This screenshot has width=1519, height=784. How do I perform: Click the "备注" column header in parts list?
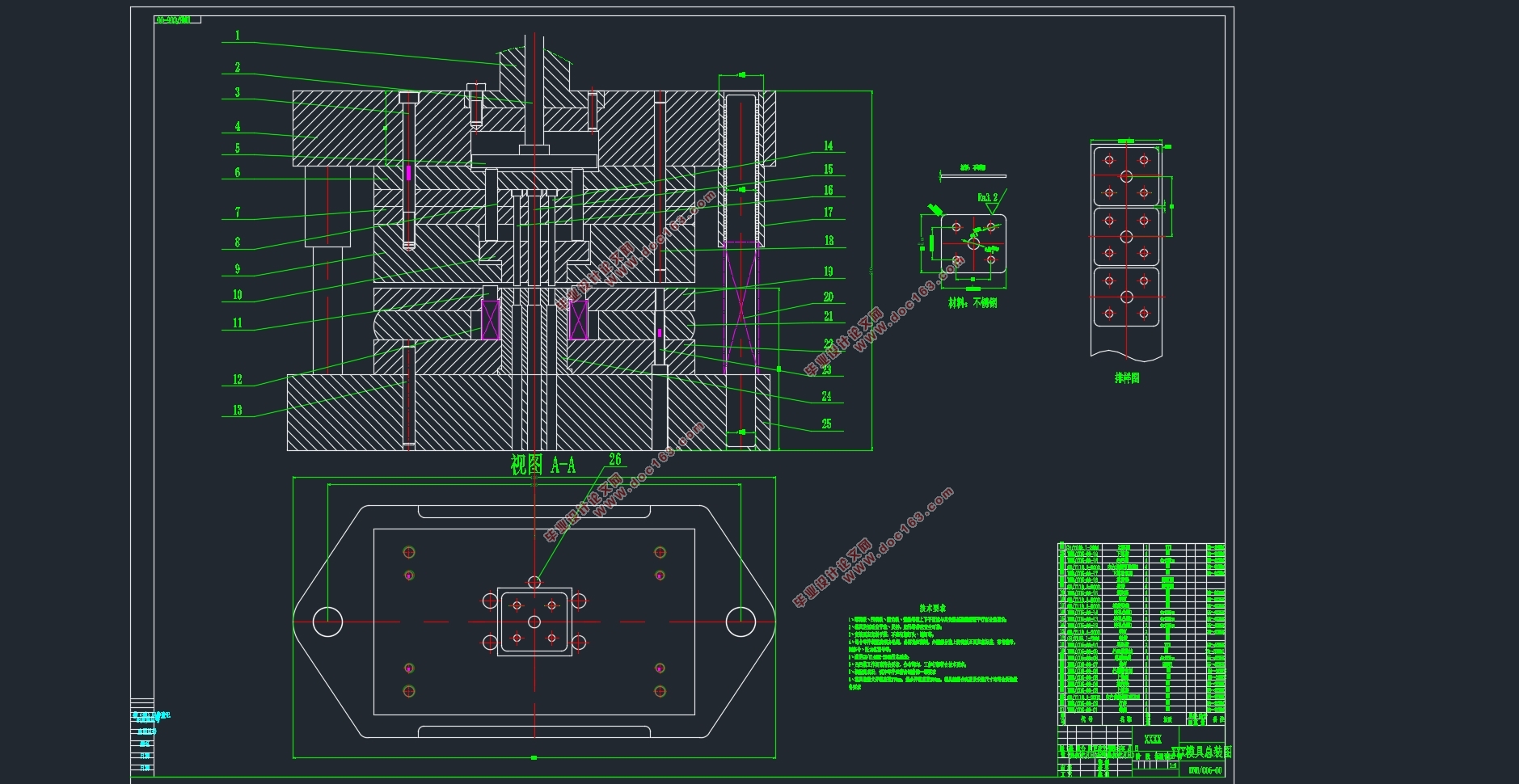[1217, 719]
